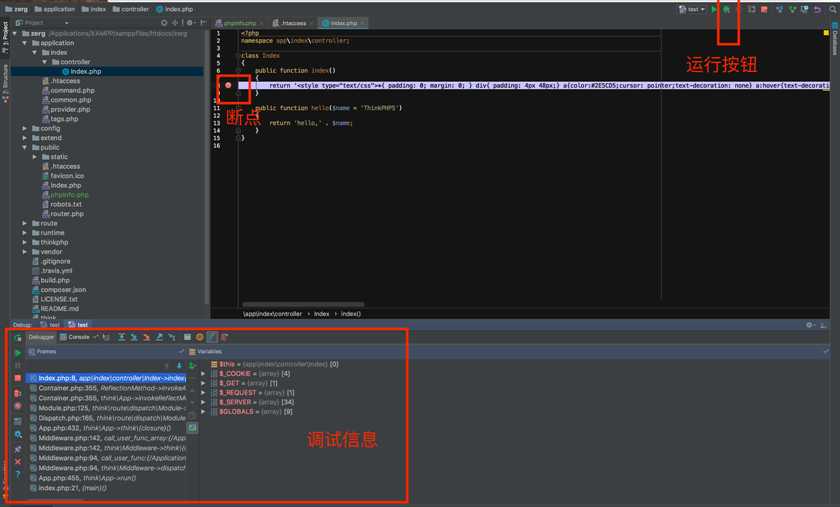Select the Container.php:355 ReflectionMethod frame
Viewport: 840px width, 507px height.
pos(108,388)
